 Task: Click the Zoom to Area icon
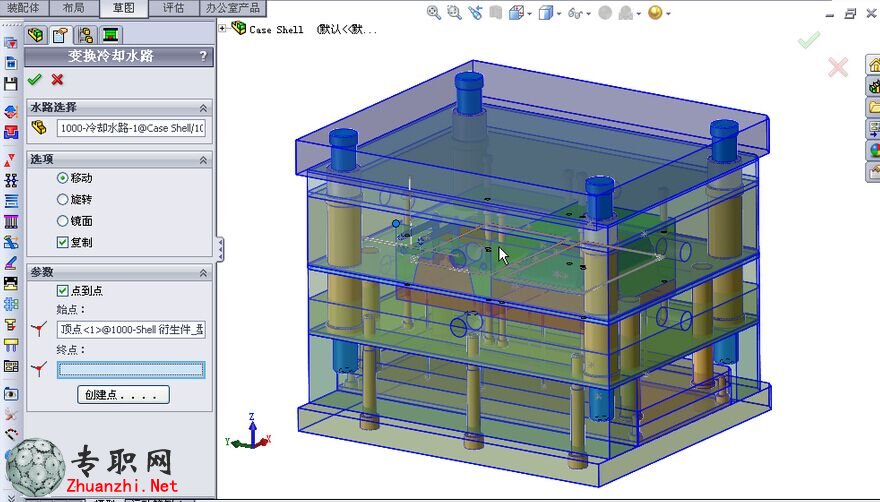point(454,12)
